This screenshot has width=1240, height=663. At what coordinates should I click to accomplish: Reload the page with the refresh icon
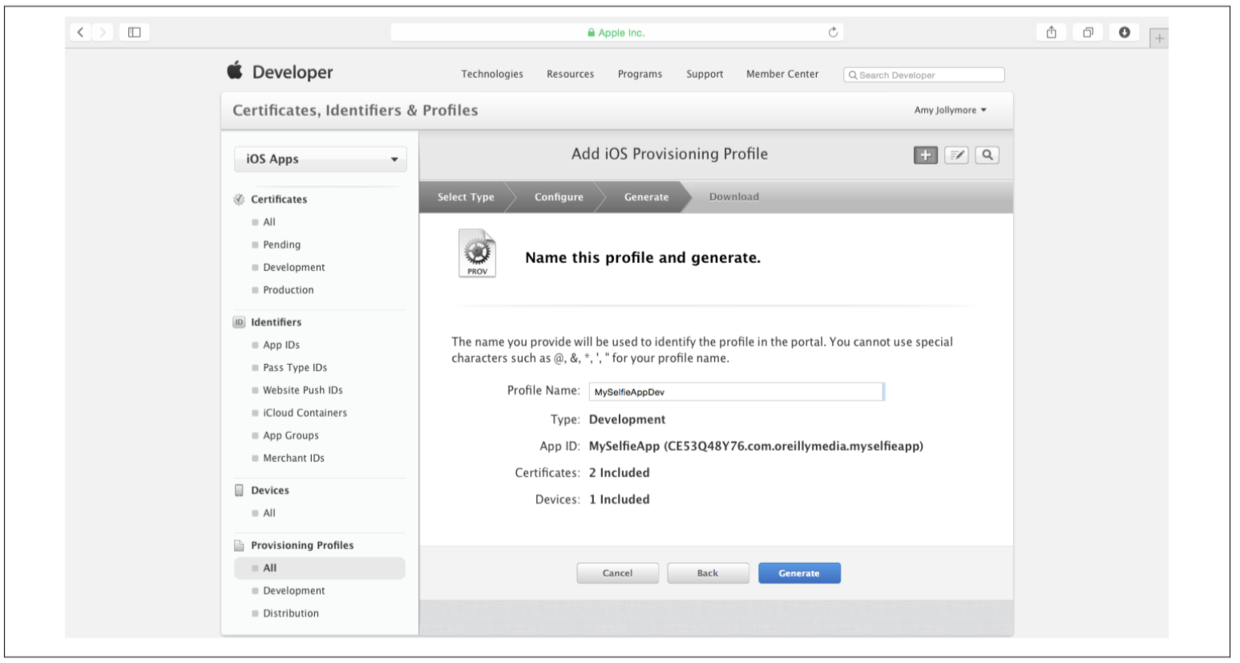coord(832,32)
